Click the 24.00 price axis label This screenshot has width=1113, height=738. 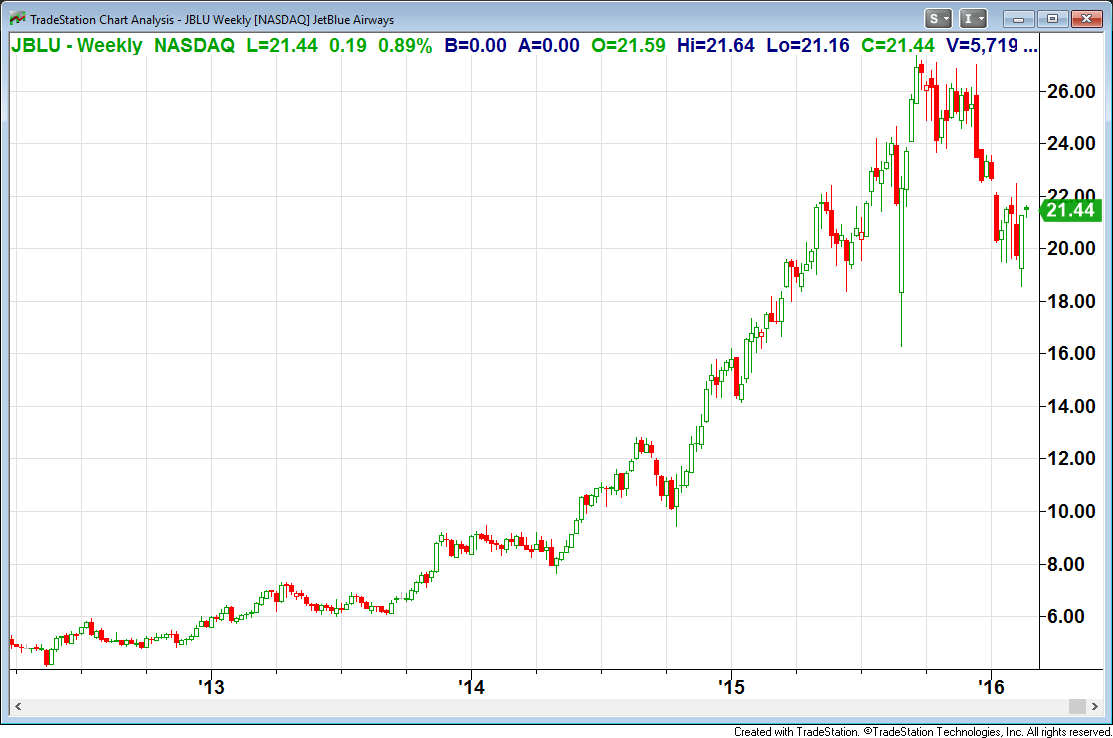point(1071,143)
